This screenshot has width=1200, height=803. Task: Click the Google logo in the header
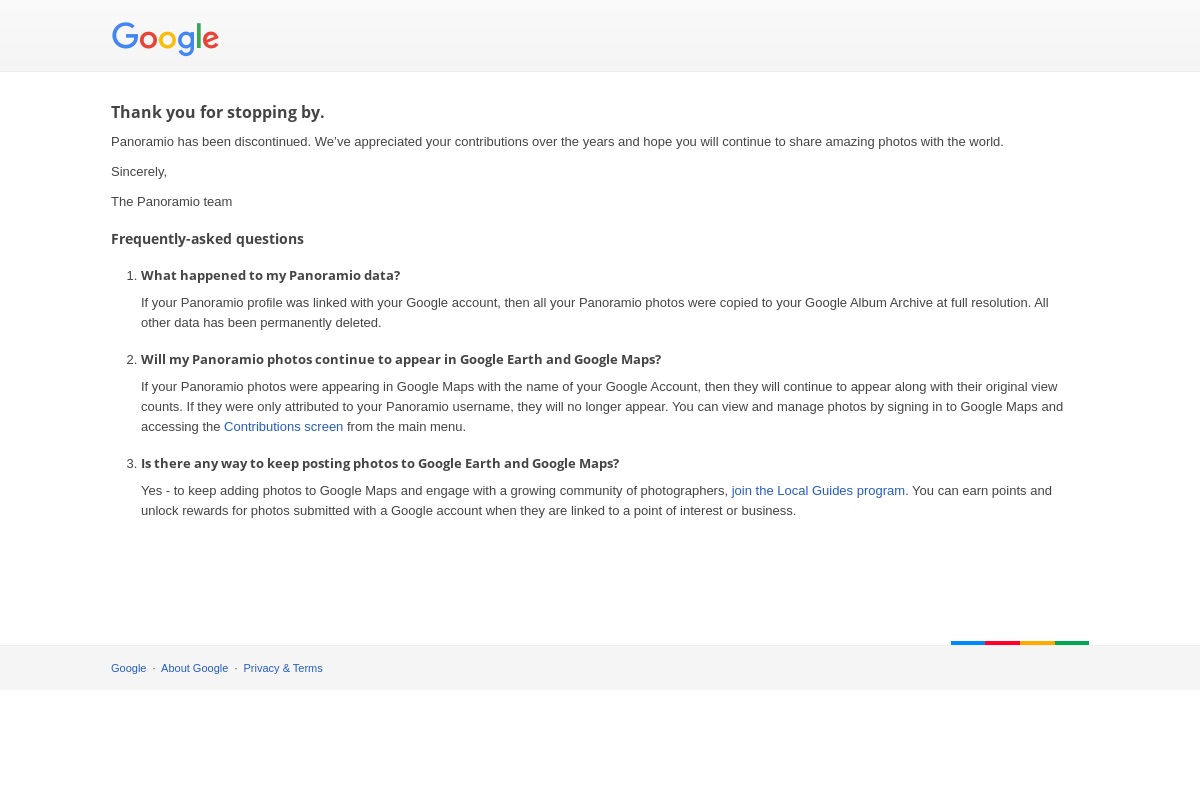tap(165, 38)
